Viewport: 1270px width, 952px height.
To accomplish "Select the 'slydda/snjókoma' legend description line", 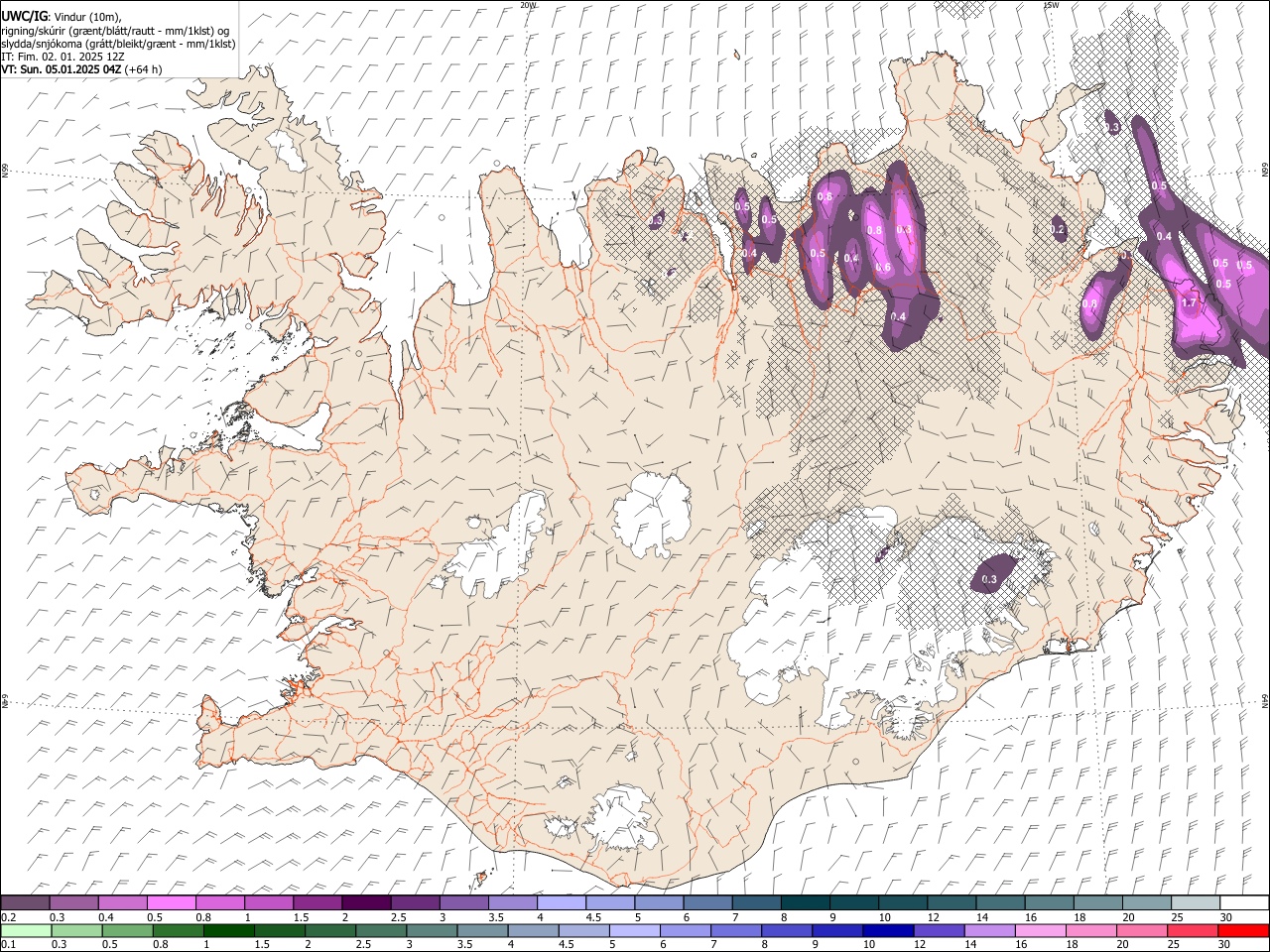I will (118, 44).
